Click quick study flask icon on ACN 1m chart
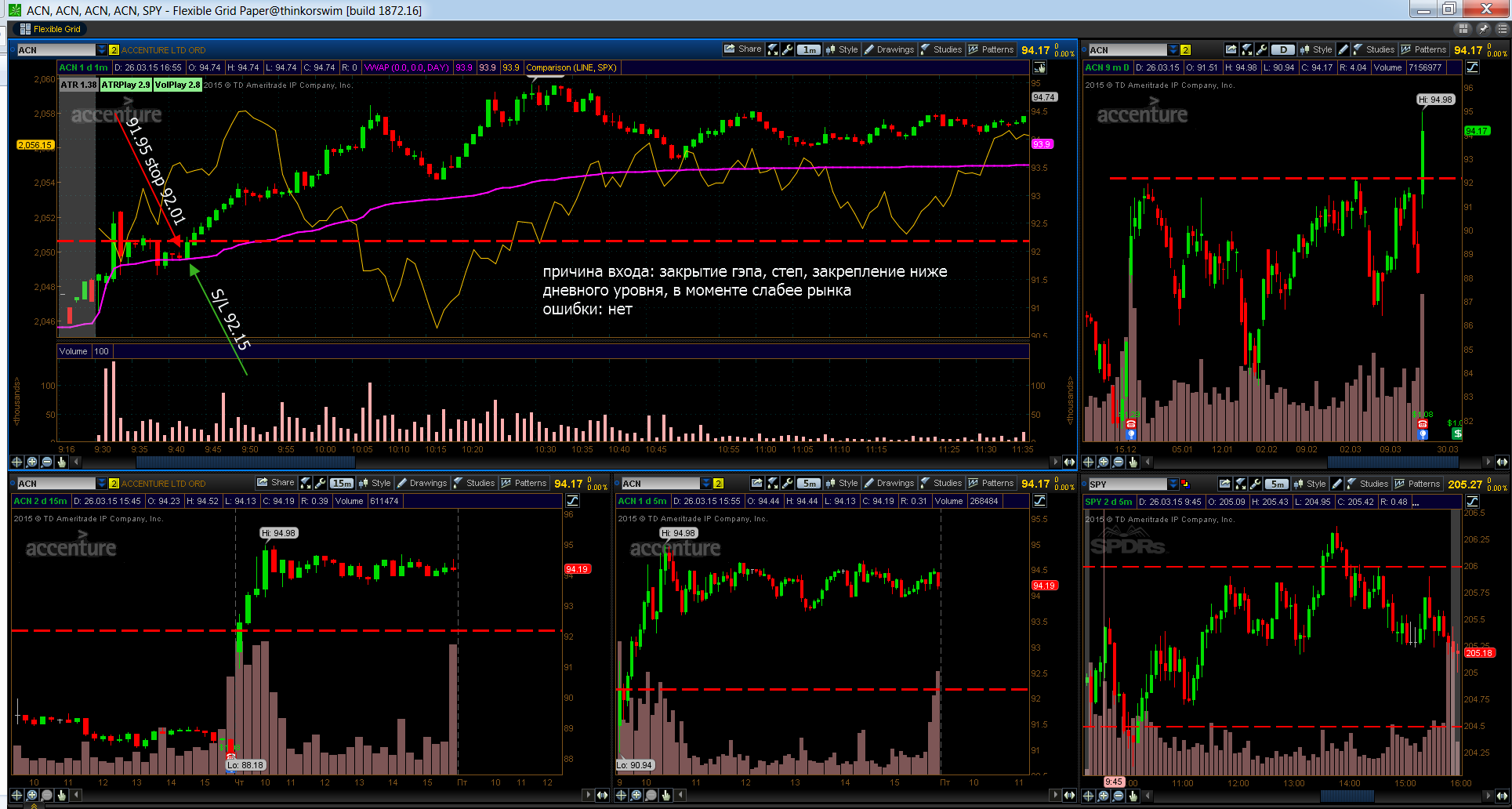Image resolution: width=1512 pixels, height=809 pixels. coord(773,49)
